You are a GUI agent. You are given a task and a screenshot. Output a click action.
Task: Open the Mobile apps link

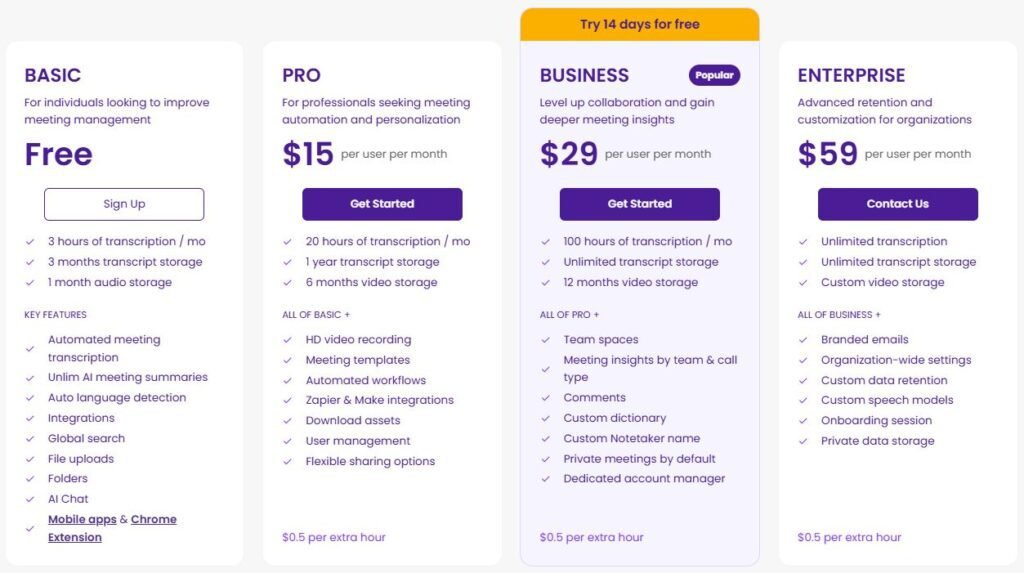tap(82, 520)
